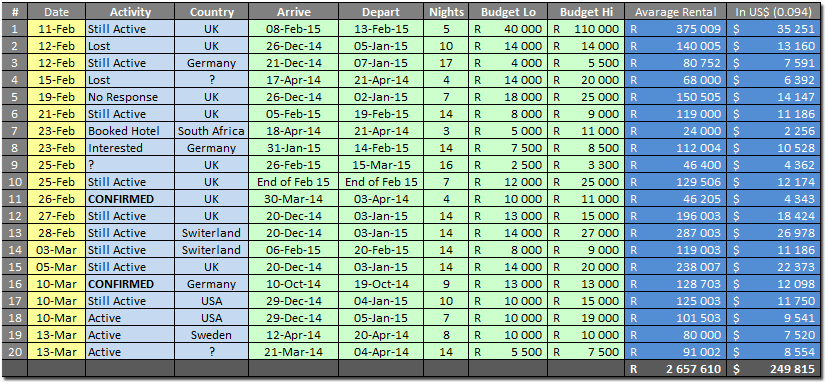The width and height of the screenshot is (828, 385).
Task: Select the 10-Oct-14 arrive date cell
Action: pos(294,284)
